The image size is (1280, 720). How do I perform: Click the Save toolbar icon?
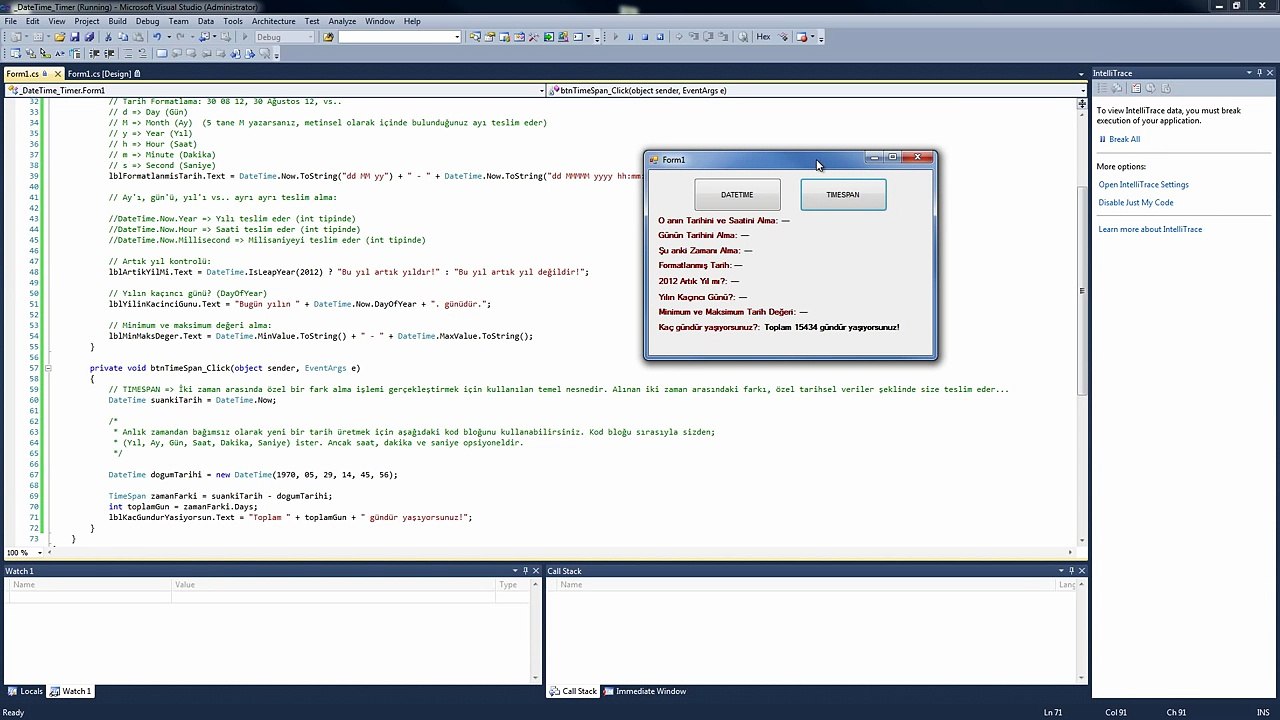75,37
